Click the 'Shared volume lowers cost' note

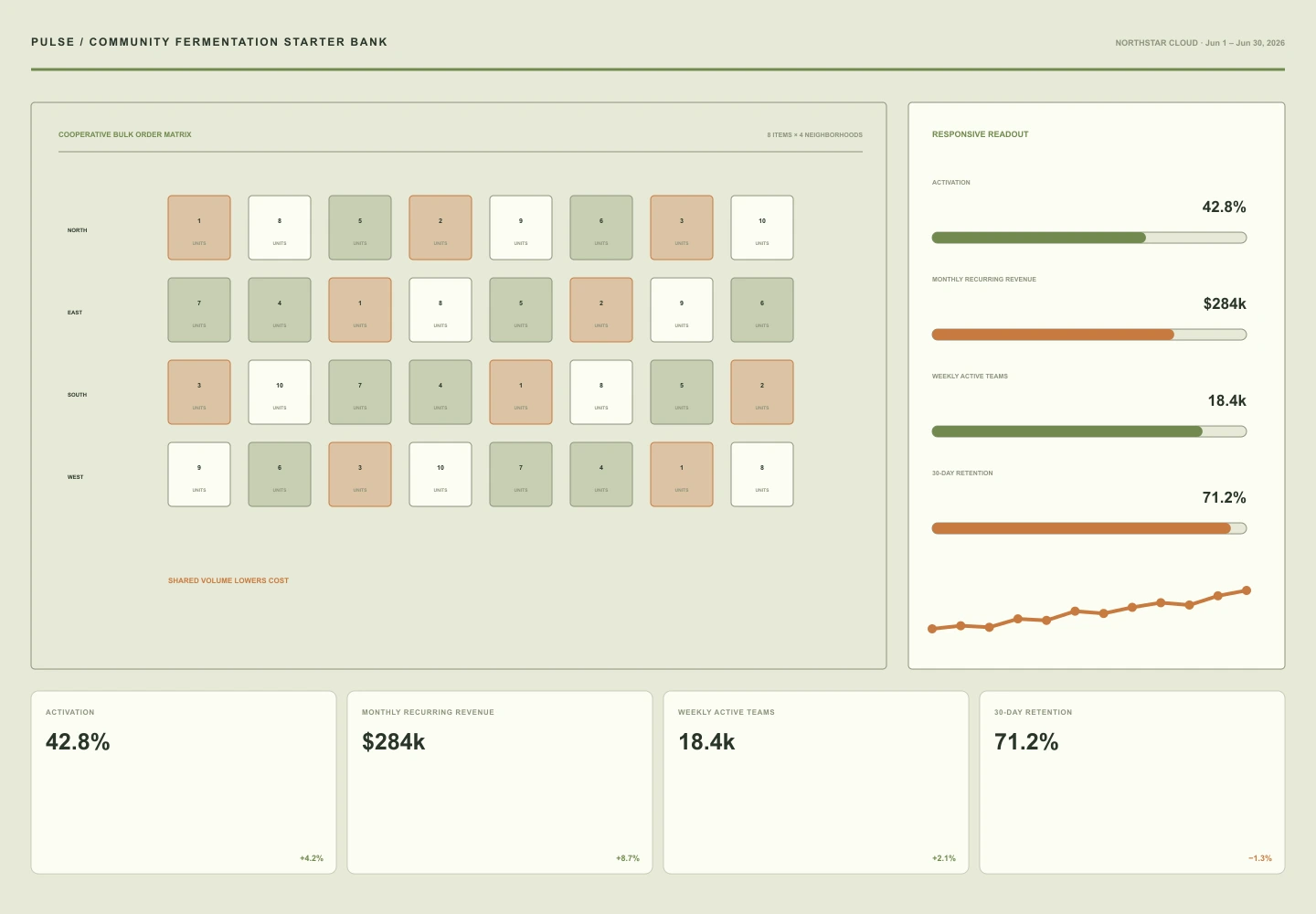click(228, 580)
